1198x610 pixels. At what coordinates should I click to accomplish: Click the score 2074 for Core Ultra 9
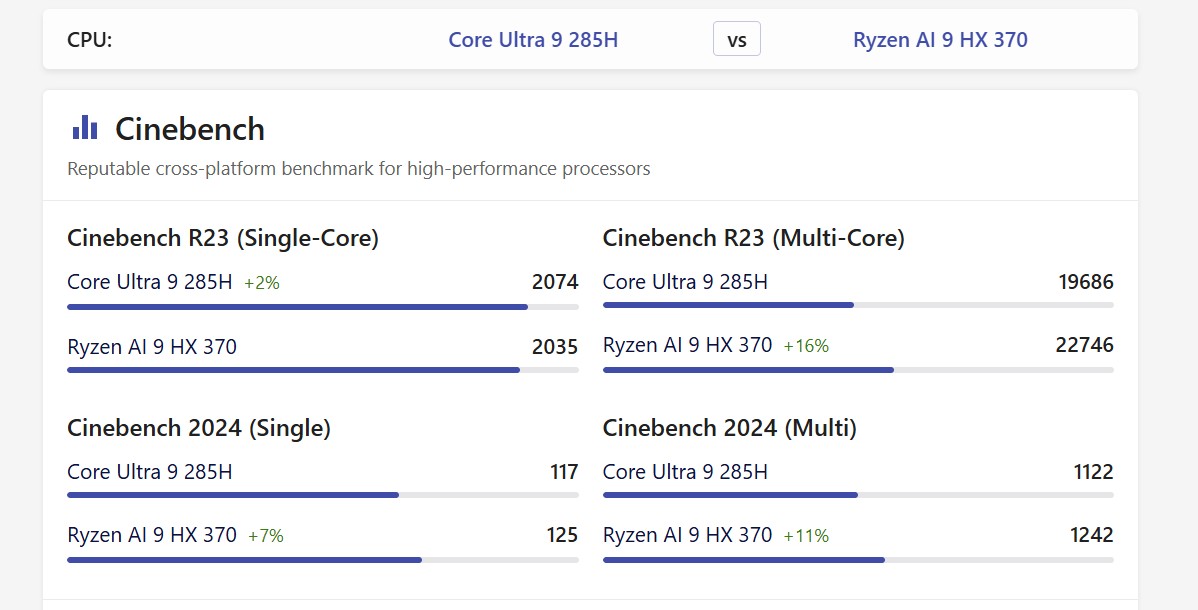558,282
